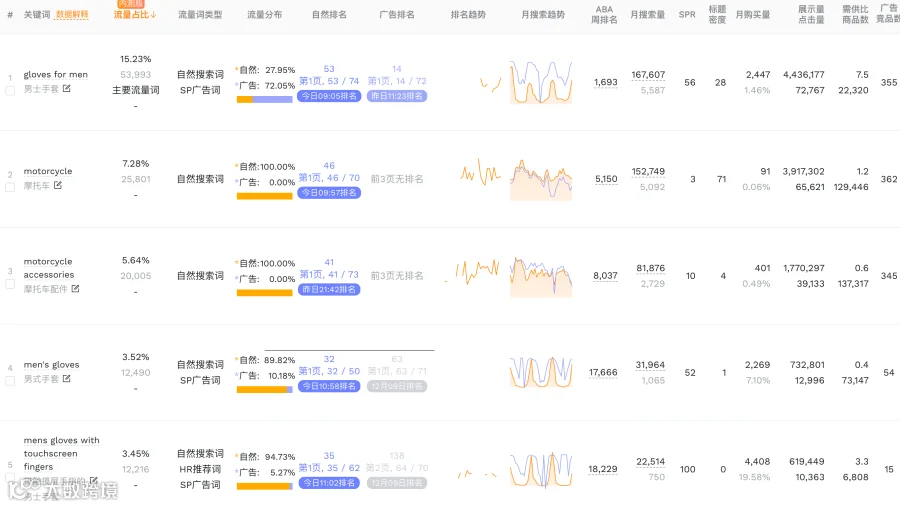The width and height of the screenshot is (900, 507).
Task: Open 月搜索量 column header sorting
Action: (x=647, y=14)
